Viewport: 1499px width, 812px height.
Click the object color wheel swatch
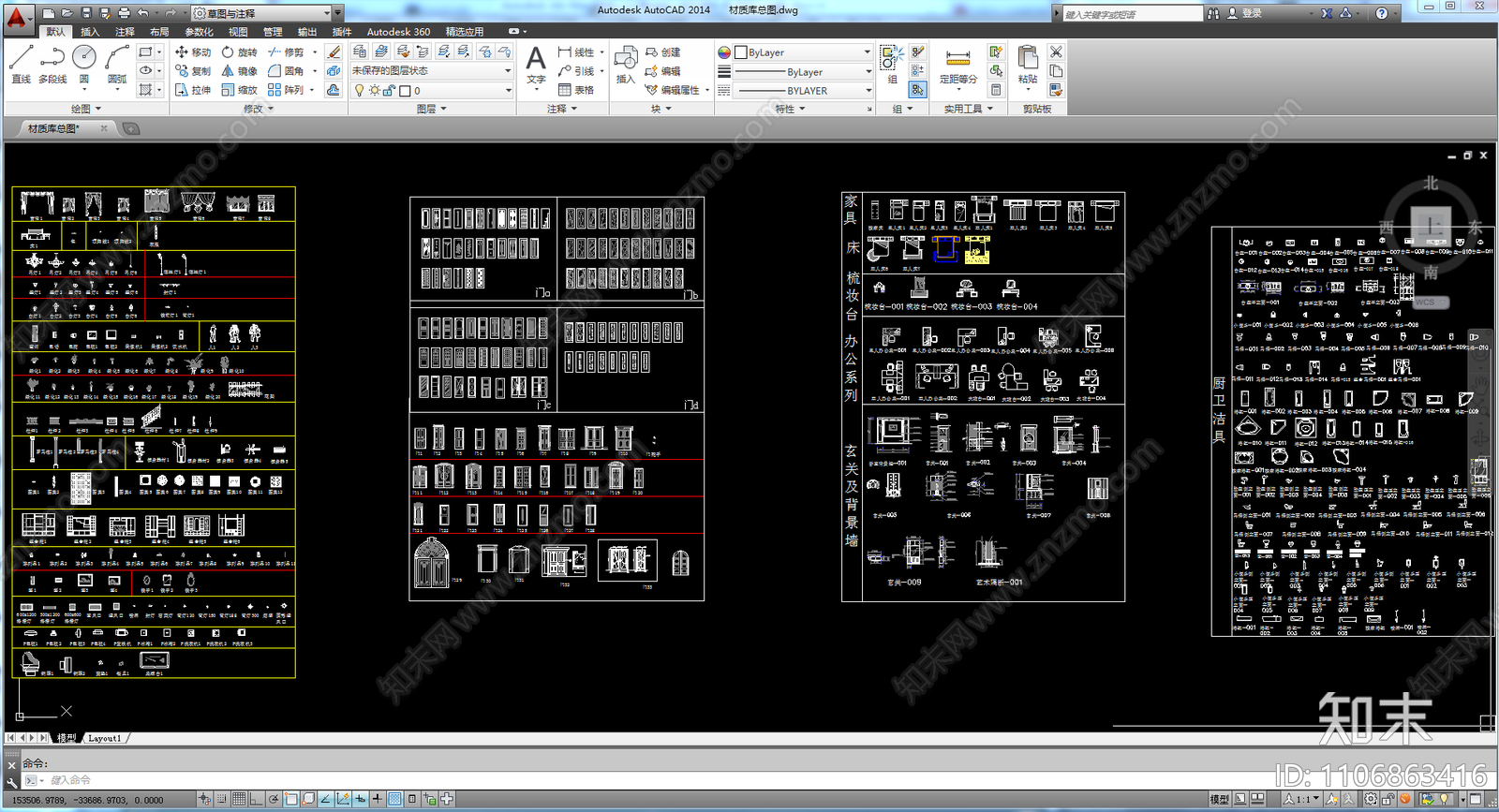pyautogui.click(x=724, y=52)
